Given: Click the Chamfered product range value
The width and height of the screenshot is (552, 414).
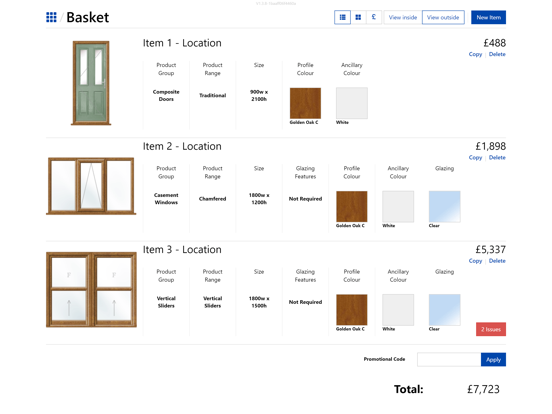Looking at the screenshot, I should click(x=213, y=199).
